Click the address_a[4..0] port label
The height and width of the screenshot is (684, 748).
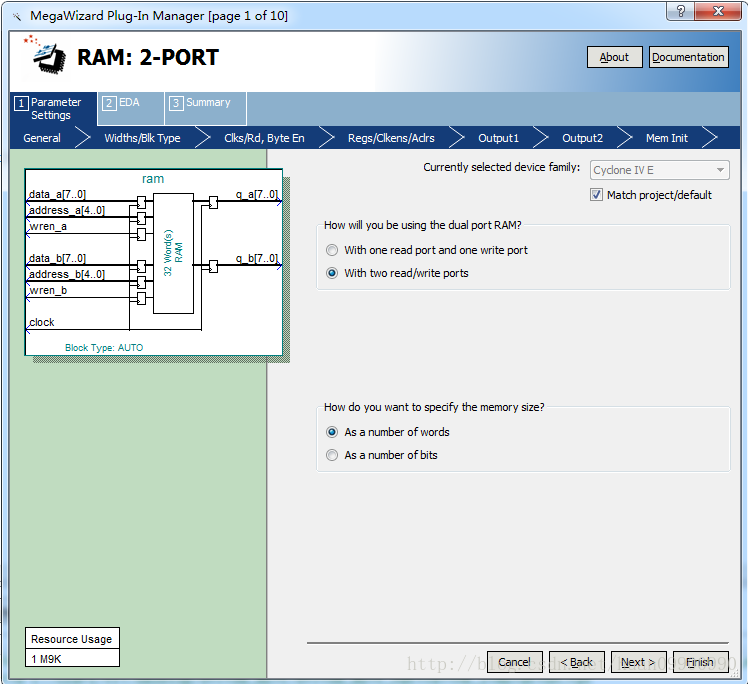click(x=67, y=210)
